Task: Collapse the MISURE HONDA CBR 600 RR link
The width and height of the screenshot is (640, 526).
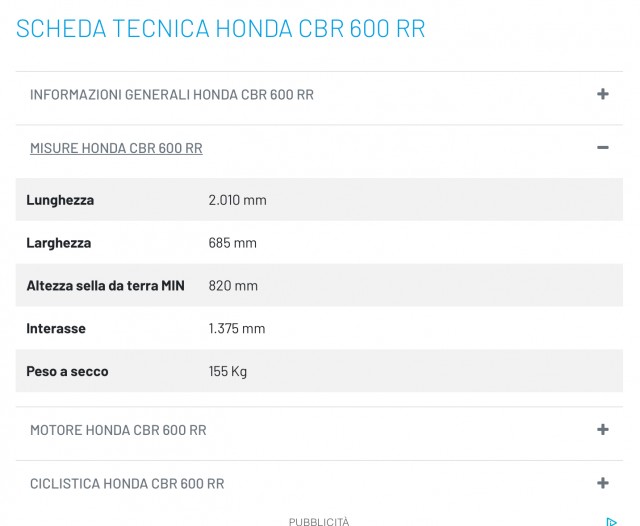Action: (116, 149)
